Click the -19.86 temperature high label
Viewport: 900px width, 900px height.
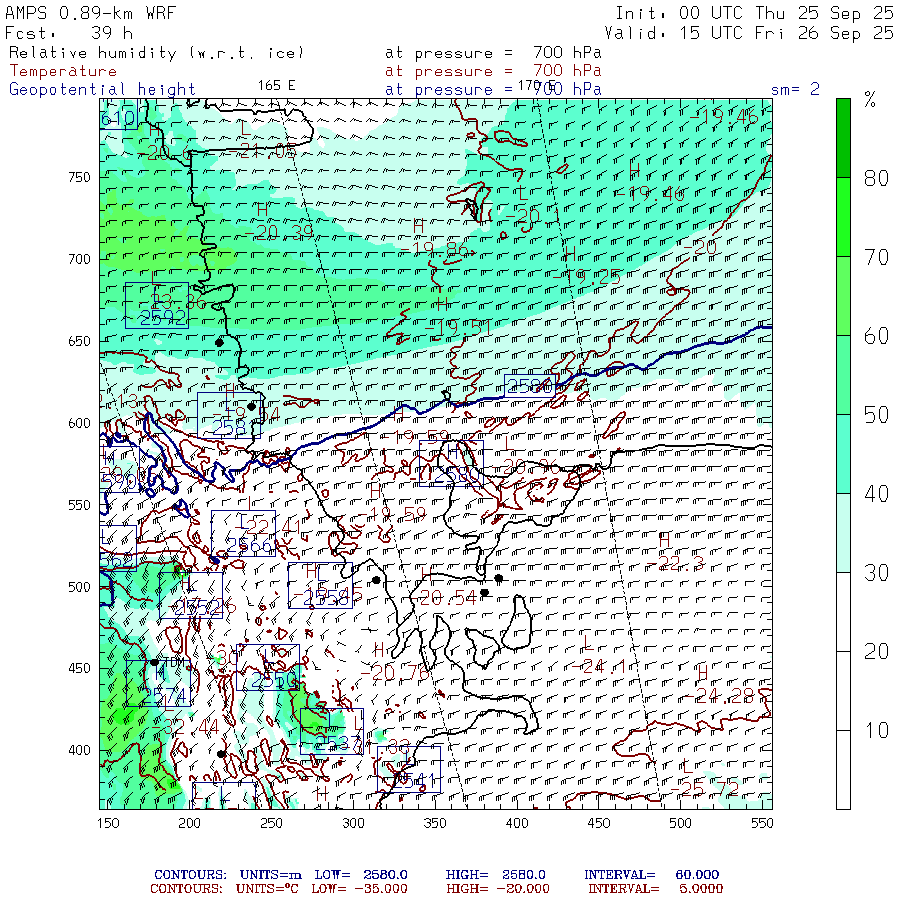point(435,249)
